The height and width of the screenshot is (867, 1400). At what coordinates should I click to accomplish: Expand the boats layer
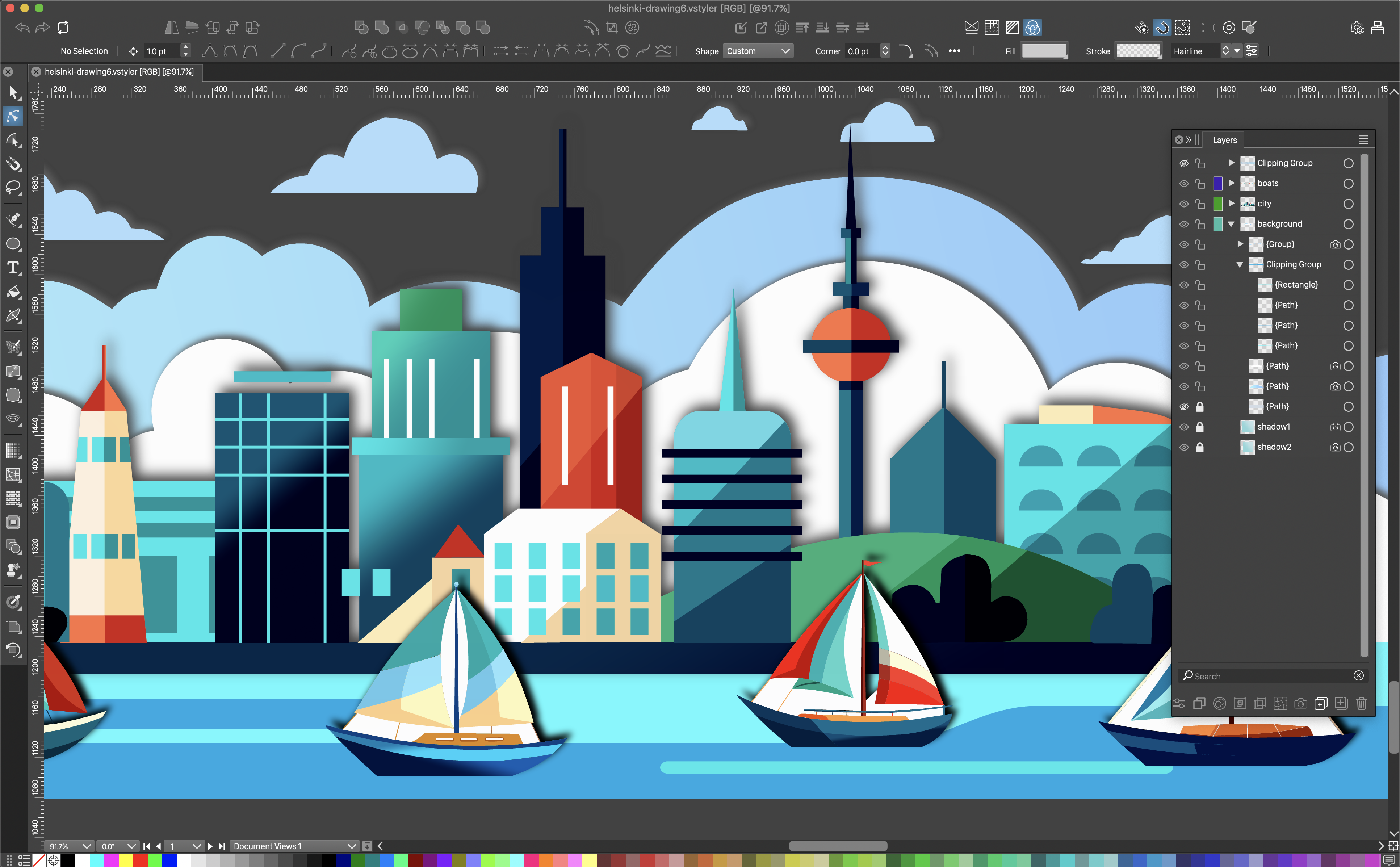pyautogui.click(x=1232, y=183)
